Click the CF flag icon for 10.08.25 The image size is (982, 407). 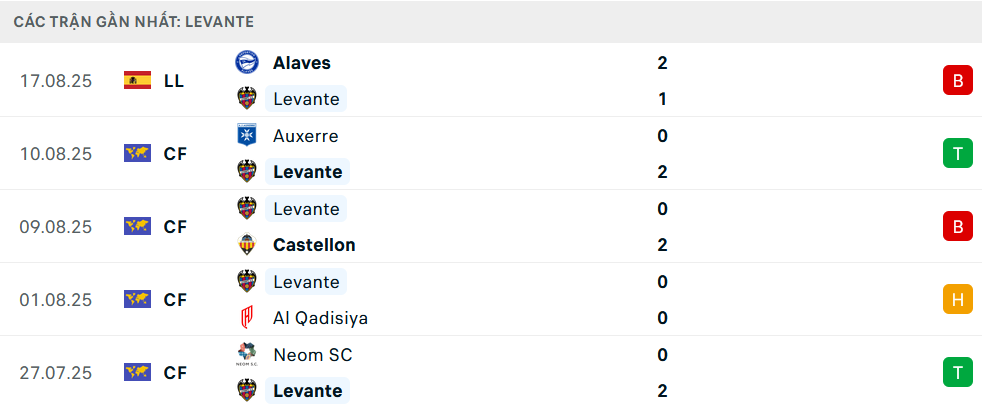137,154
